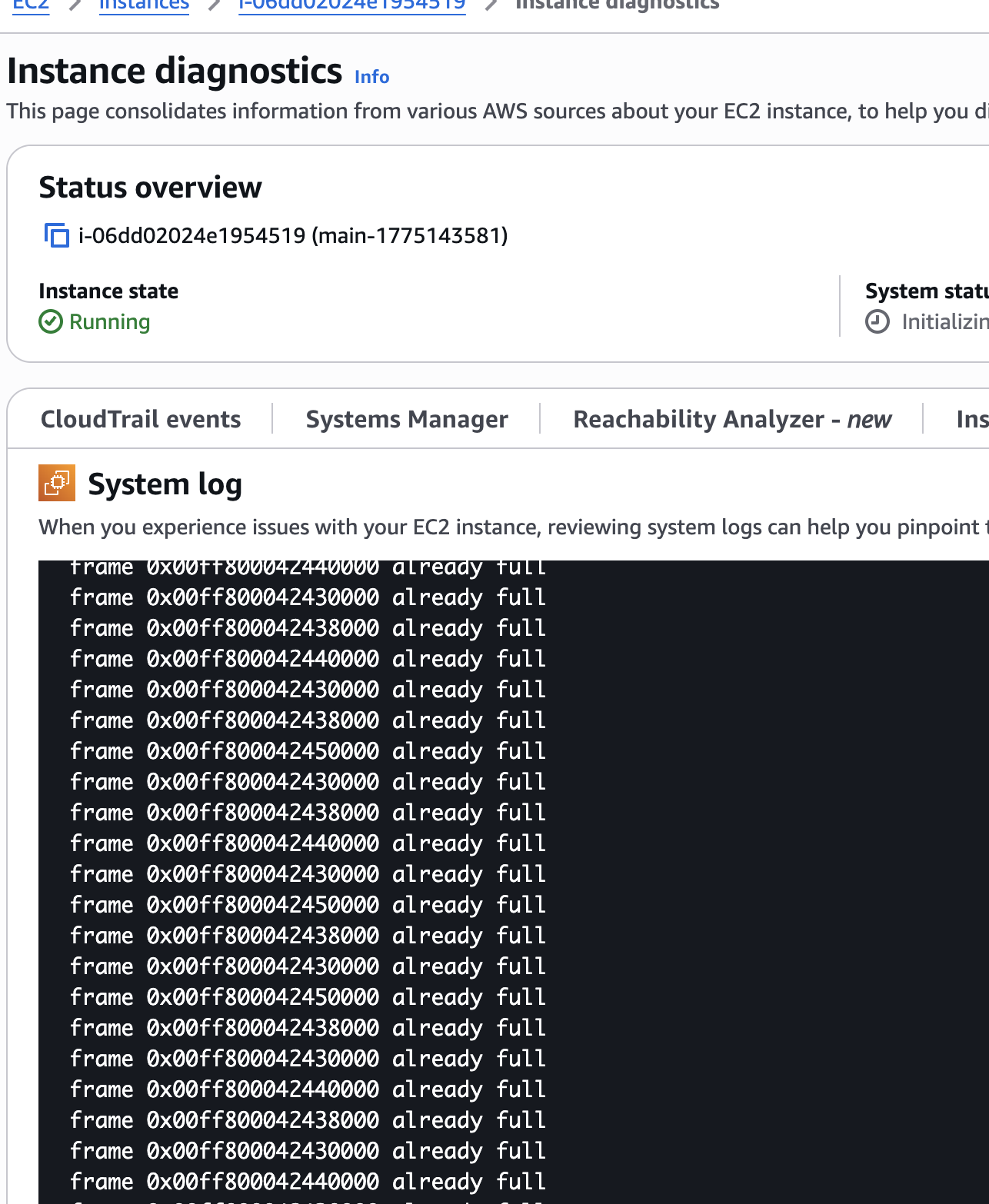Viewport: 989px width, 1204px height.
Task: Click the orange System log icon
Action: 57,484
